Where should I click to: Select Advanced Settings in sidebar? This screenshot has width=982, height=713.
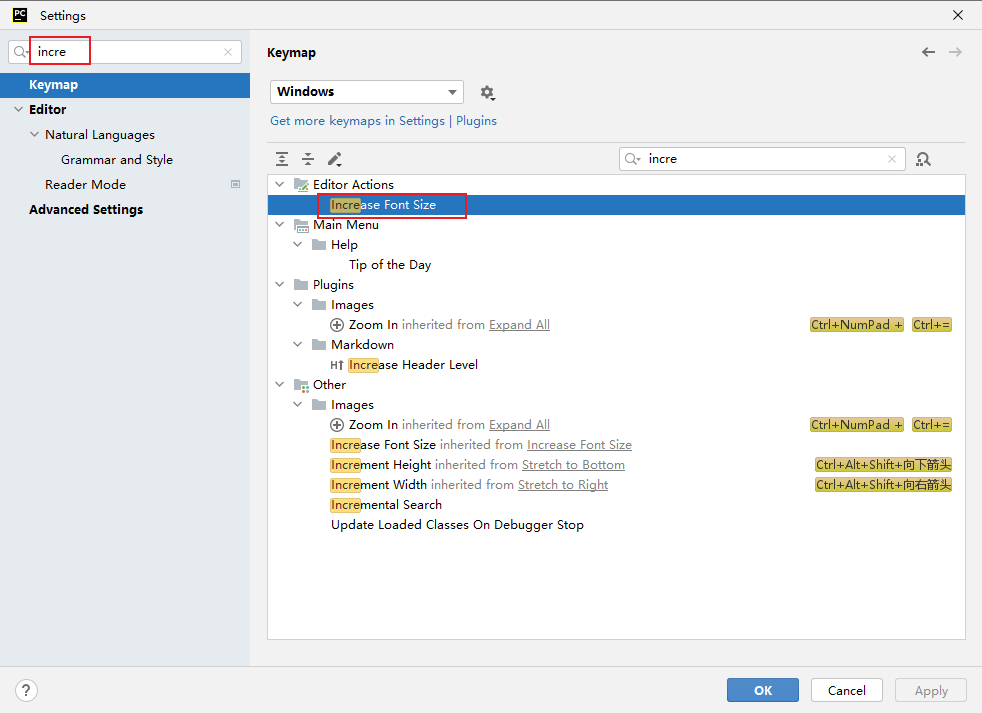(x=86, y=210)
